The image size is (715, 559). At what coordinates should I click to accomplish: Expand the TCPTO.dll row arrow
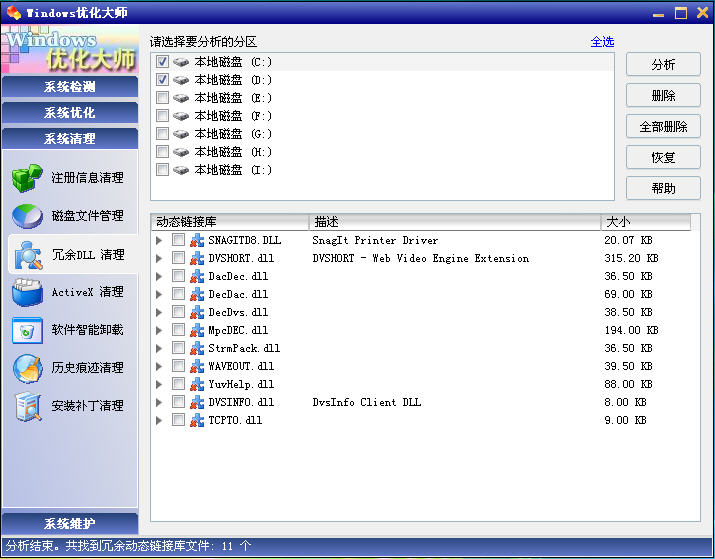[159, 420]
